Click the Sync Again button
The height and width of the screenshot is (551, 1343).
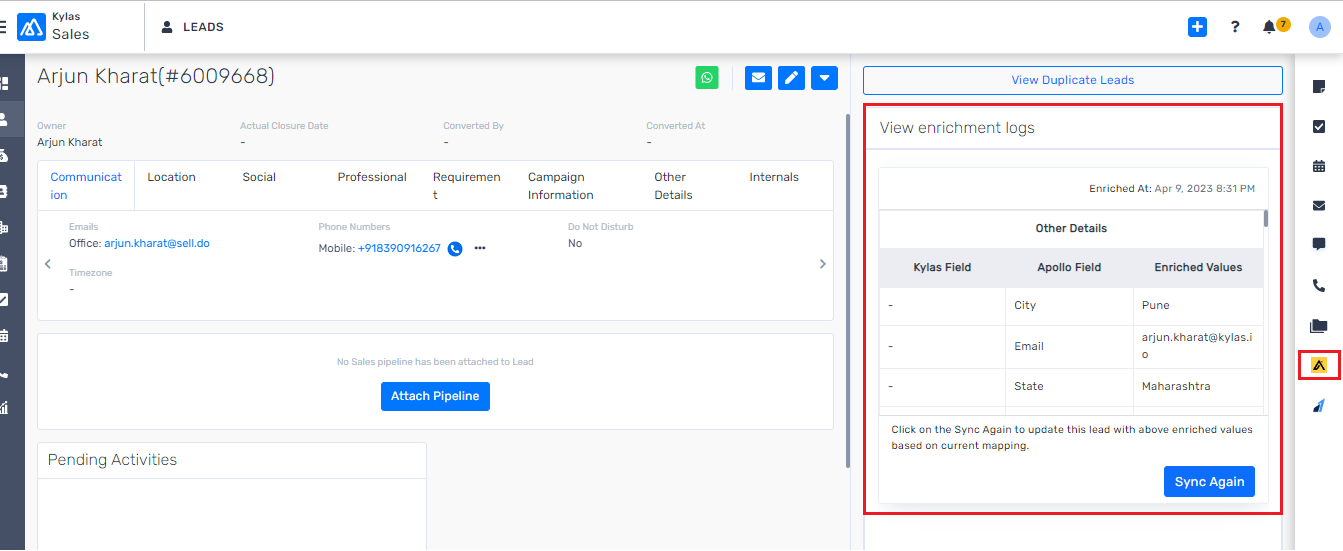(1209, 482)
